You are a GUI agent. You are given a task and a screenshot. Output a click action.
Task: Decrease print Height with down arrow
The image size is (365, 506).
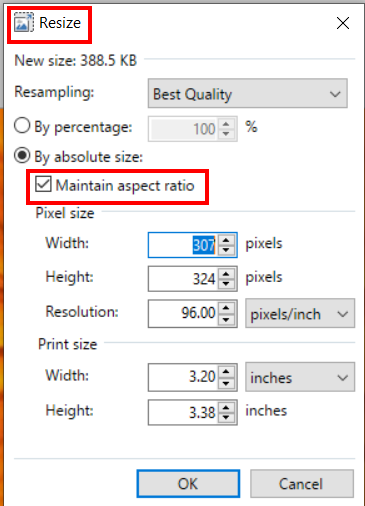226,417
